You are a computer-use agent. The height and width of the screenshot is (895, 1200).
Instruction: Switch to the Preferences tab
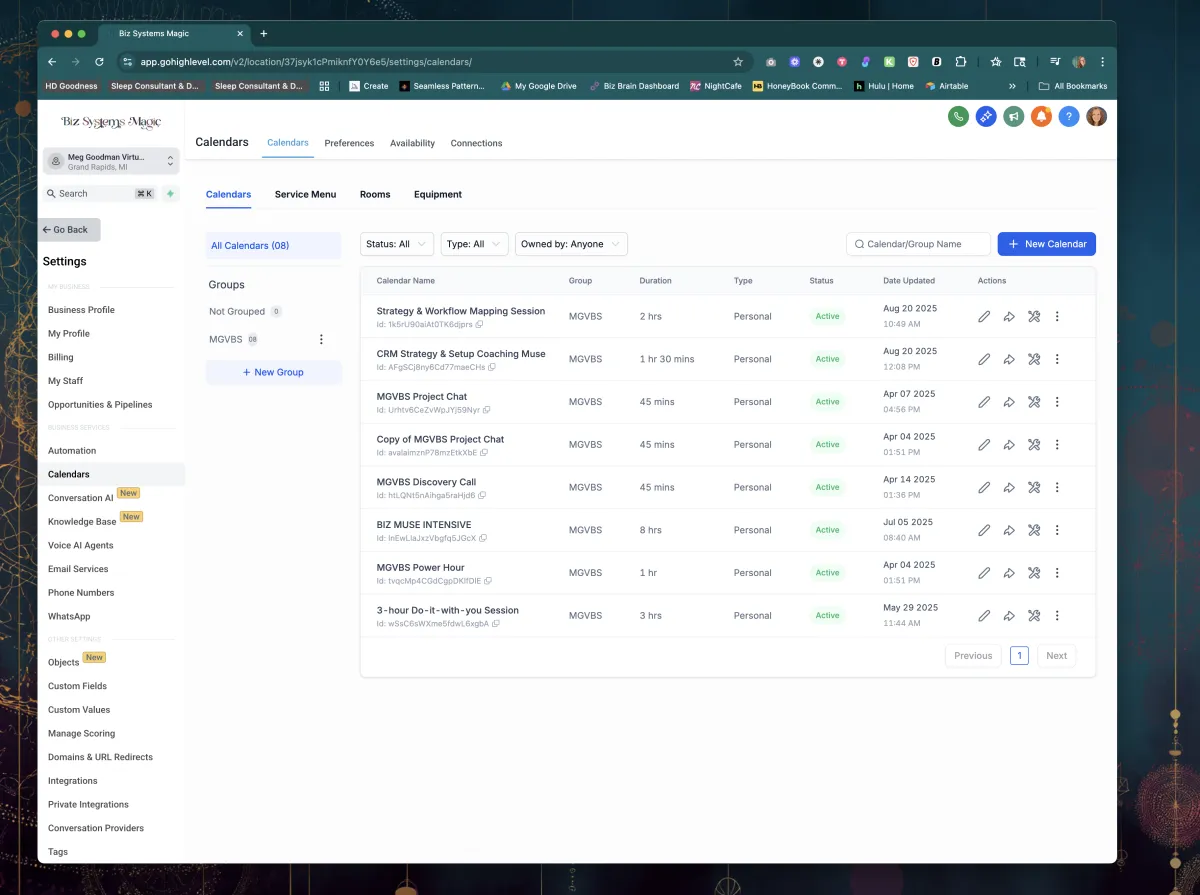349,143
